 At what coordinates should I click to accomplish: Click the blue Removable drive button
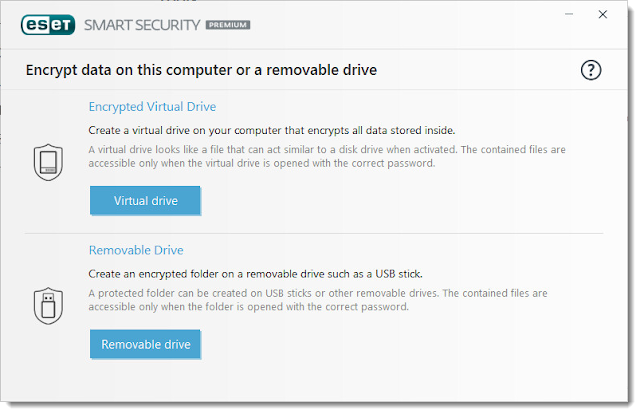coord(145,344)
